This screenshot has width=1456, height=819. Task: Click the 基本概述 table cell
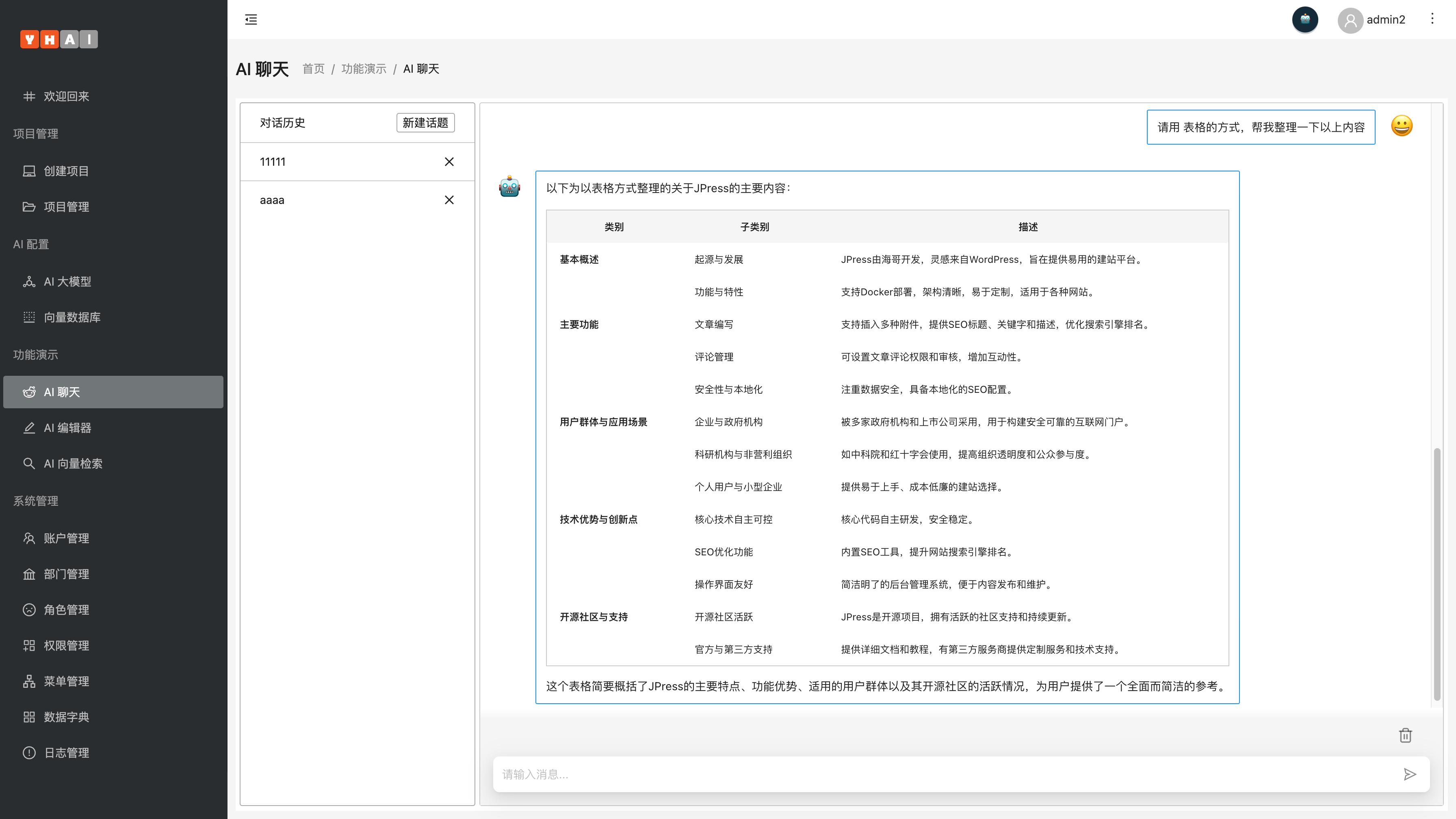click(x=579, y=260)
